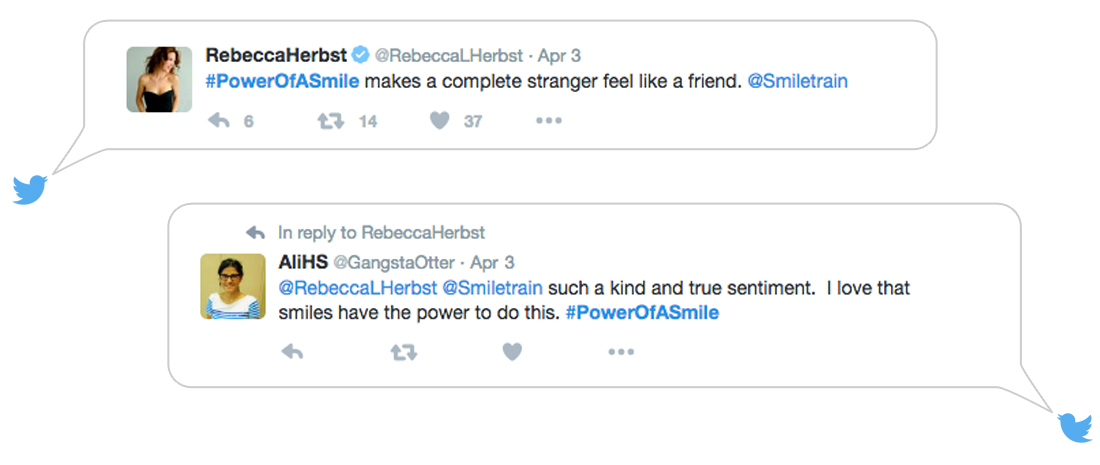
Task: Click the Twitter bird logo at bottom right
Action: pos(1076,427)
